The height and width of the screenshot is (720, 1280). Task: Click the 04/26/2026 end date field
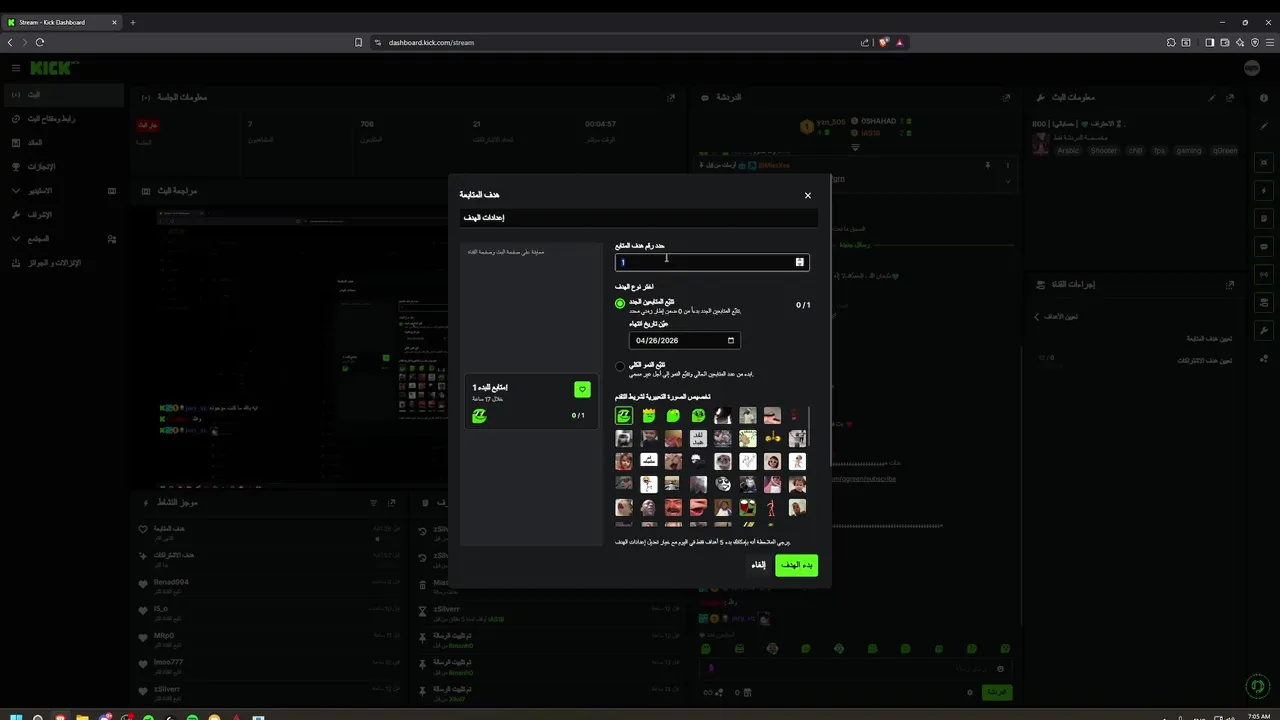pyautogui.click(x=685, y=340)
